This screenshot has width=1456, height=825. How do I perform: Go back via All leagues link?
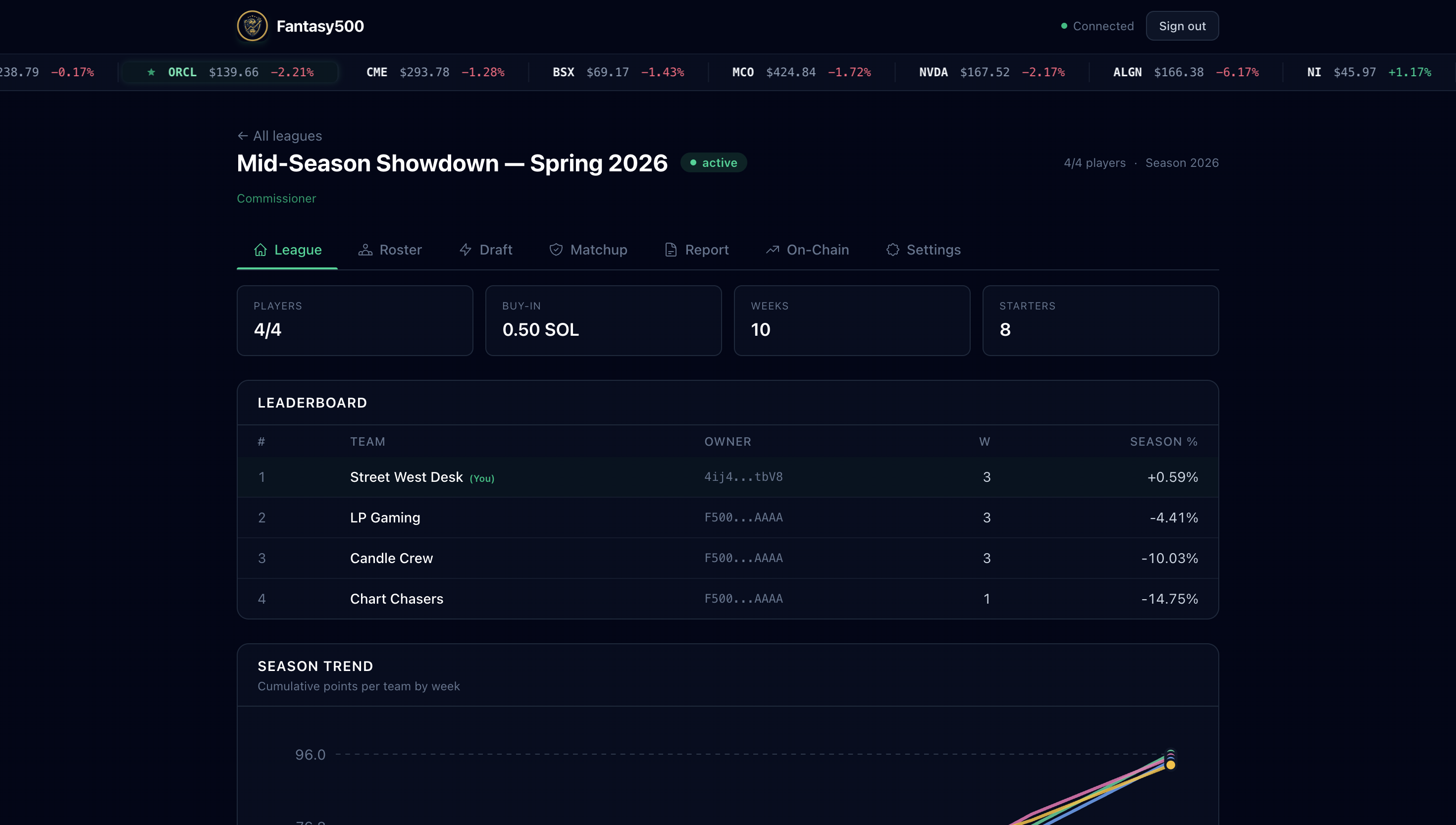(x=287, y=136)
